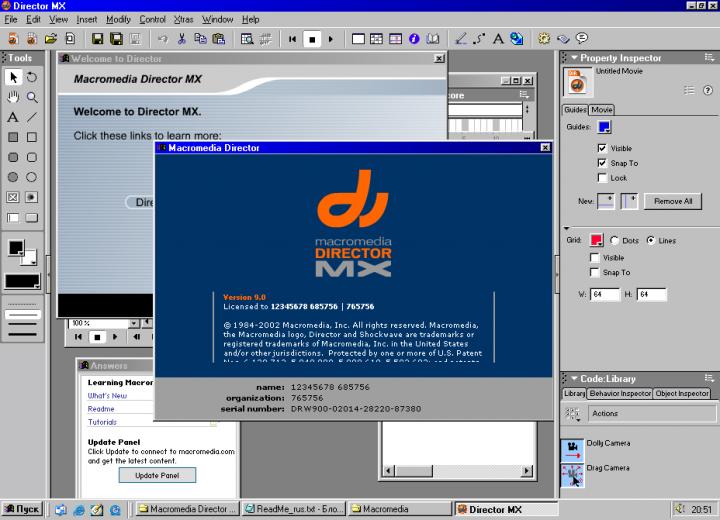Open the Paint window brush icon
Screen dimensions: 720x520
click(x=461, y=39)
